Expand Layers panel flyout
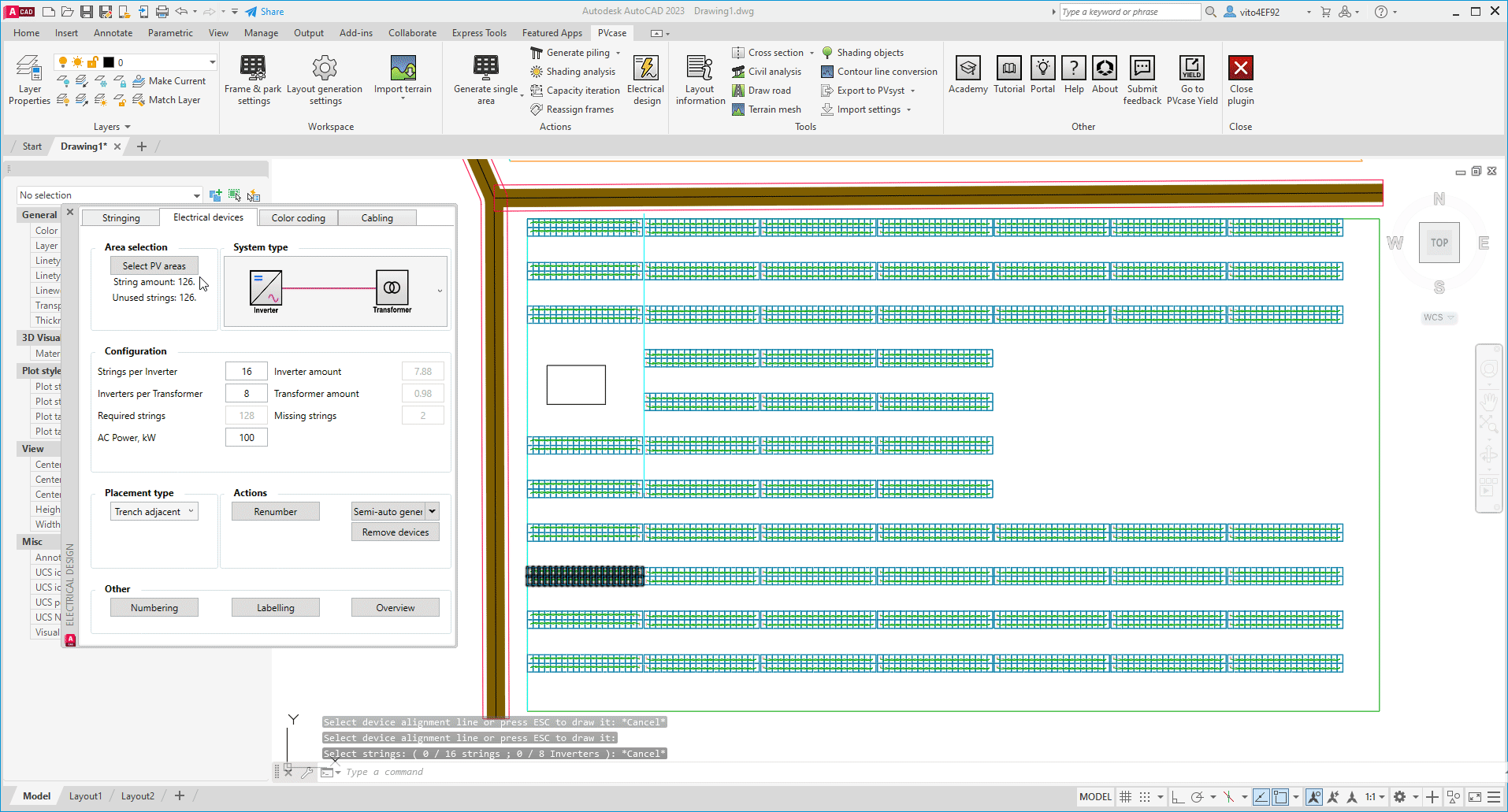This screenshot has width=1508, height=812. coord(112,127)
